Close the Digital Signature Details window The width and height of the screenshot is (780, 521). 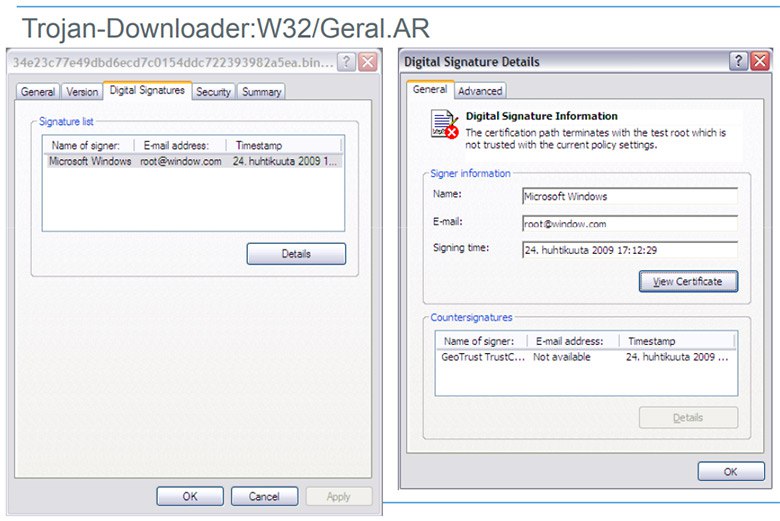[760, 61]
